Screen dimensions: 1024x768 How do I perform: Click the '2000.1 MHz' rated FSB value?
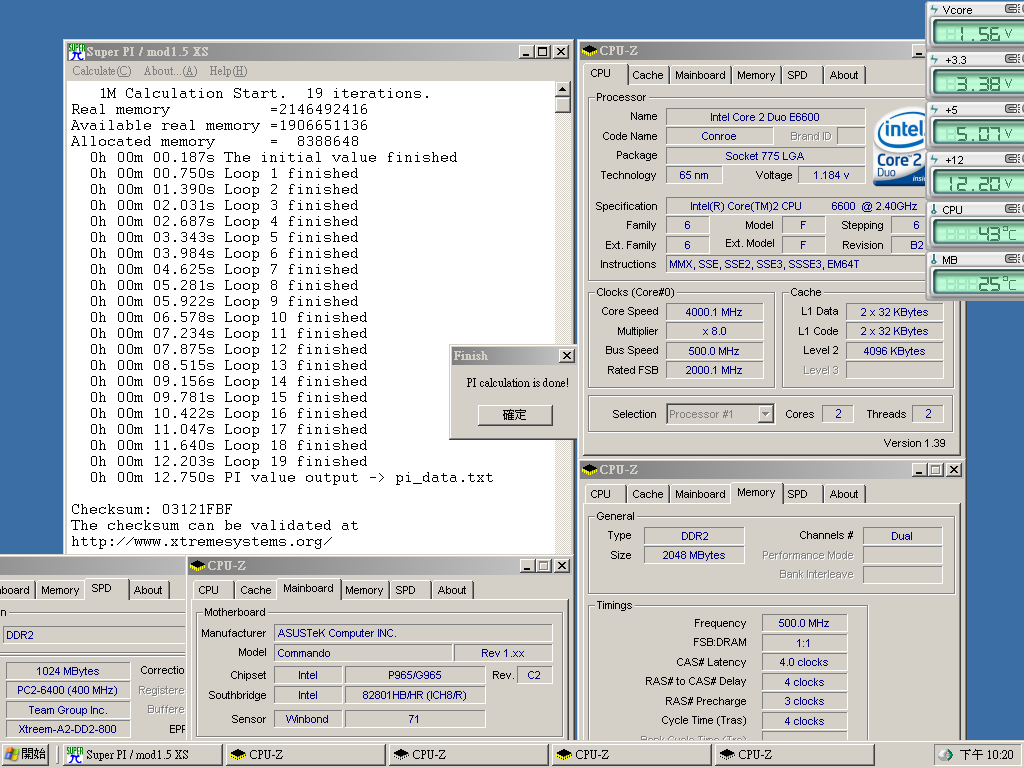coord(714,370)
